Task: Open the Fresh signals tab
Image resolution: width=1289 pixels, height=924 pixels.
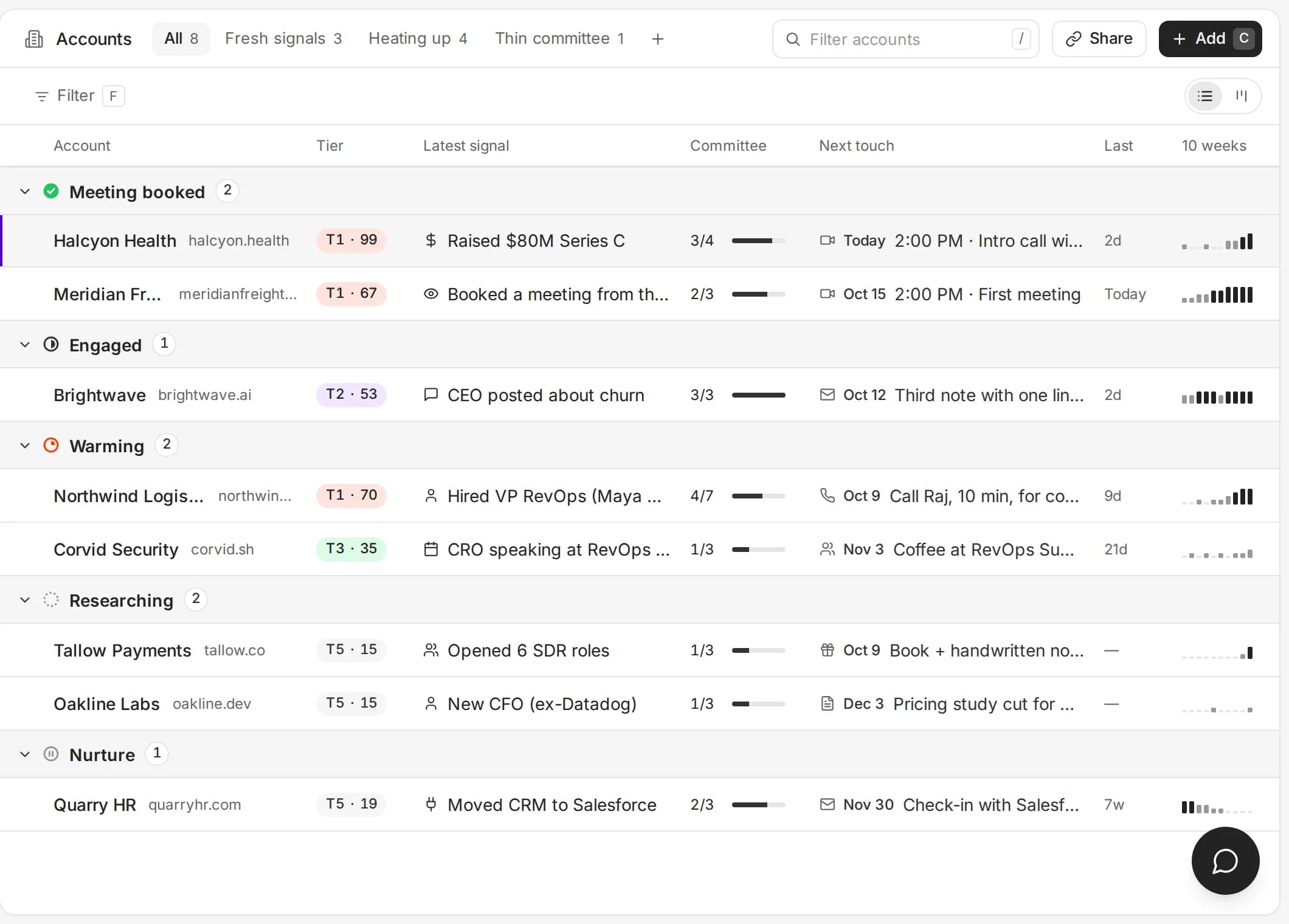Action: (x=283, y=39)
